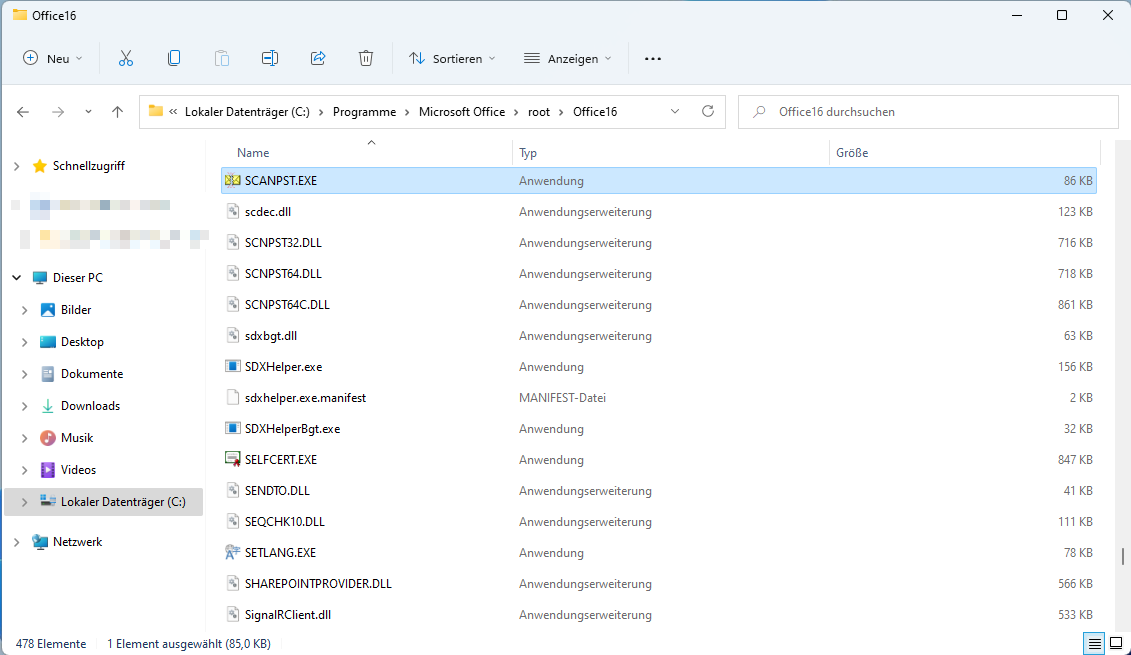Click Programme in the address path
This screenshot has width=1131, height=655.
(x=364, y=112)
